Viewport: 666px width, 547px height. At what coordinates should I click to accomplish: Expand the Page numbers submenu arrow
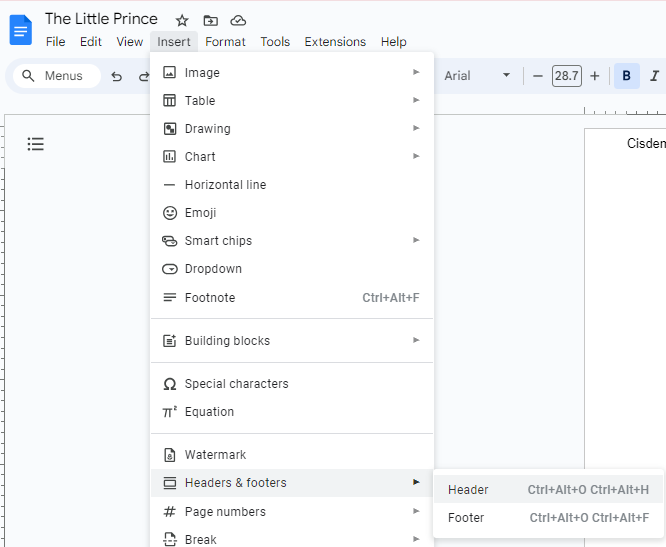416,511
